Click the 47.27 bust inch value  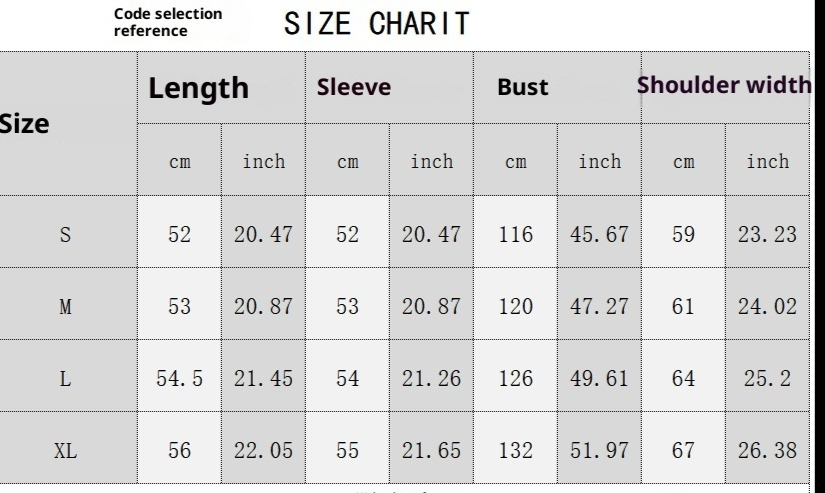point(599,308)
